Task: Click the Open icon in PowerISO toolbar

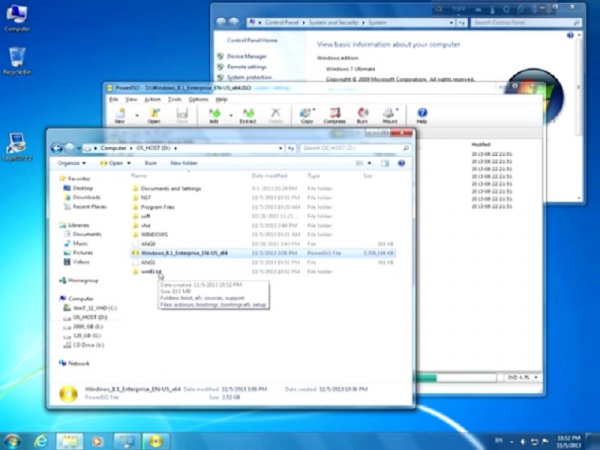Action: [x=154, y=115]
